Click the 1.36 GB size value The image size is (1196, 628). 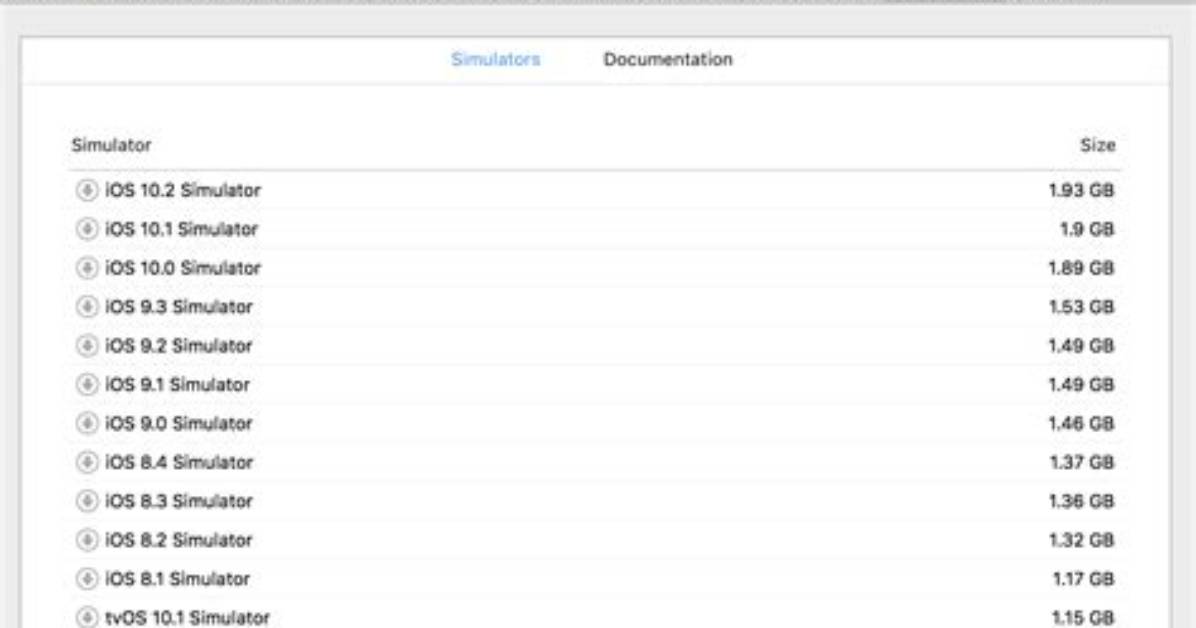tap(1081, 501)
